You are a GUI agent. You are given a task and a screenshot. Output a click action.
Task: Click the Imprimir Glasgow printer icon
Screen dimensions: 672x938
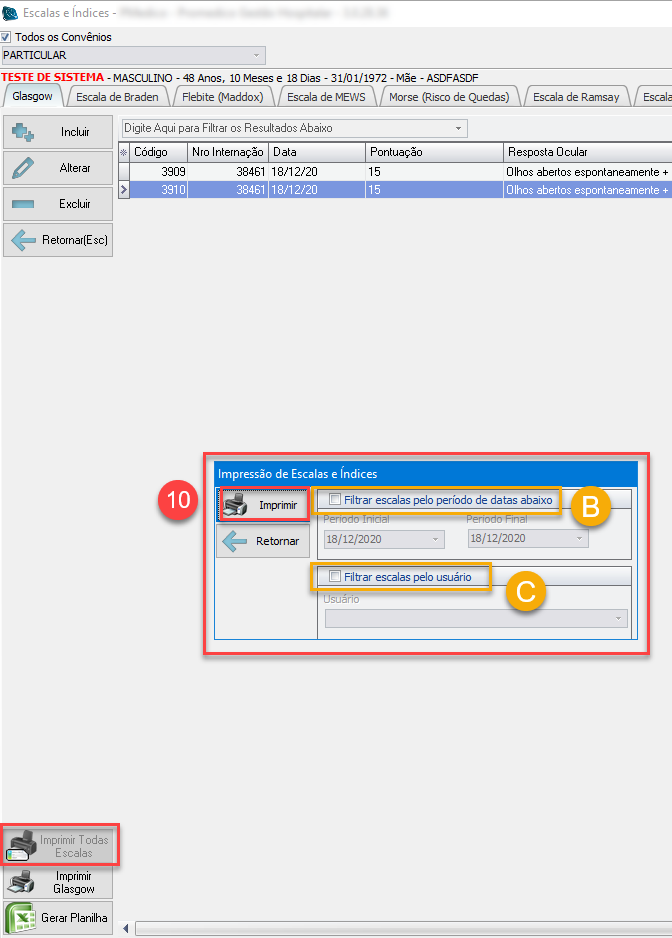tap(21, 881)
